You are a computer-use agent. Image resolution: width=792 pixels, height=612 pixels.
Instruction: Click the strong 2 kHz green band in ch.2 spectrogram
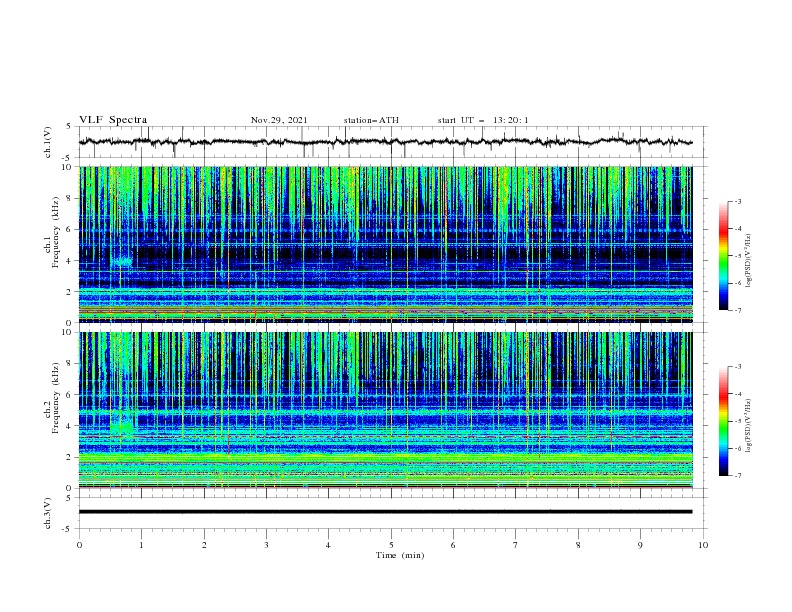pos(385,457)
